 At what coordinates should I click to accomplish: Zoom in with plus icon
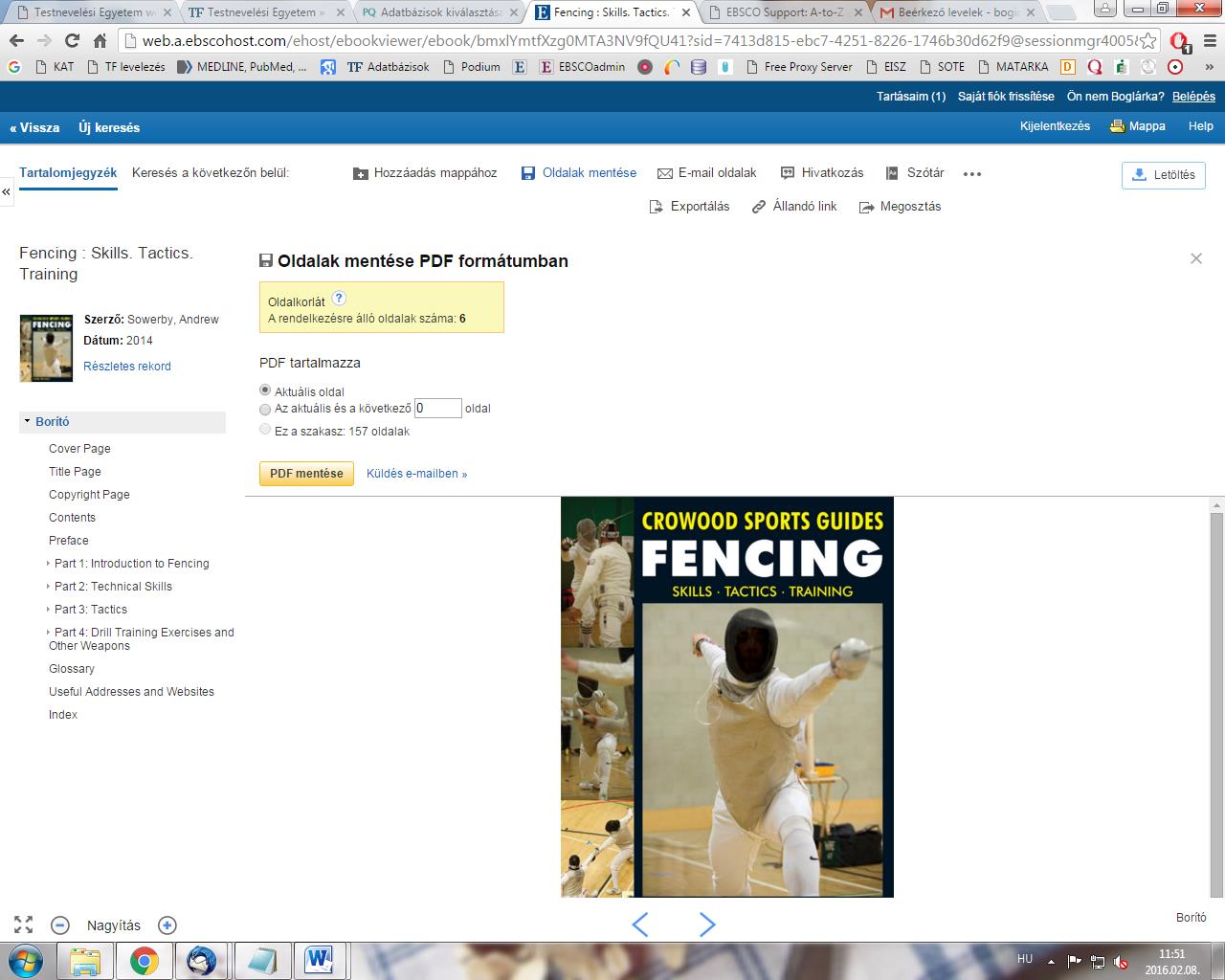click(167, 925)
